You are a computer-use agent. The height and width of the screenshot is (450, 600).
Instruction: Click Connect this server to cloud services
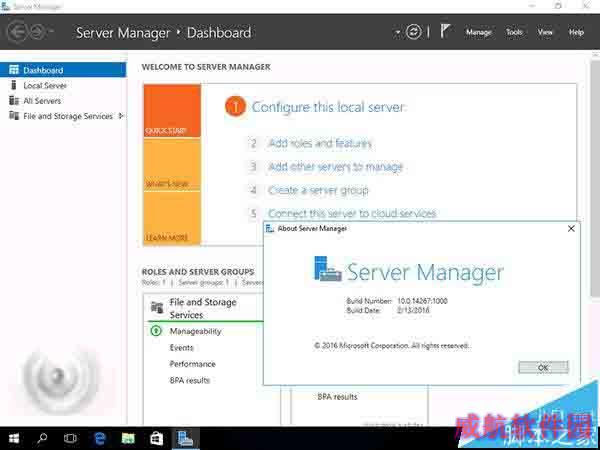tap(352, 213)
